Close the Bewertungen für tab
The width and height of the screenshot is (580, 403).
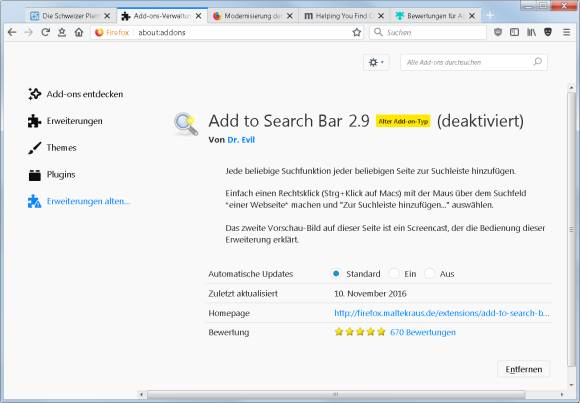point(472,16)
